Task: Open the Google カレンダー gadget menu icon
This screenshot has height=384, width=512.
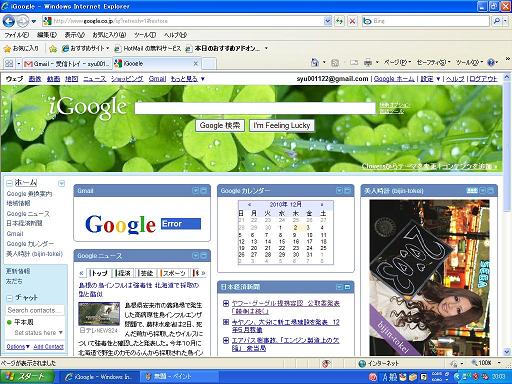Action: (x=339, y=190)
